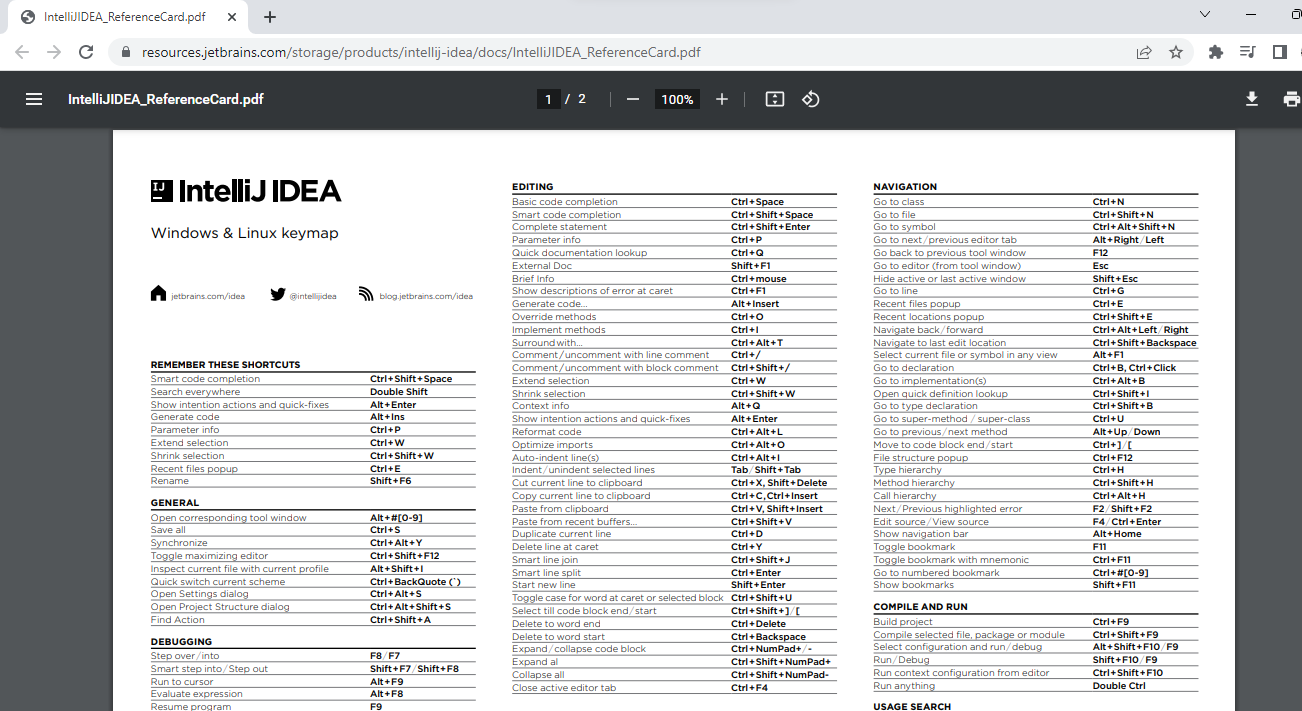Screen dimensions: 1302x711
Task: Click 'Open corresponding tool window' entry
Action: pos(229,518)
